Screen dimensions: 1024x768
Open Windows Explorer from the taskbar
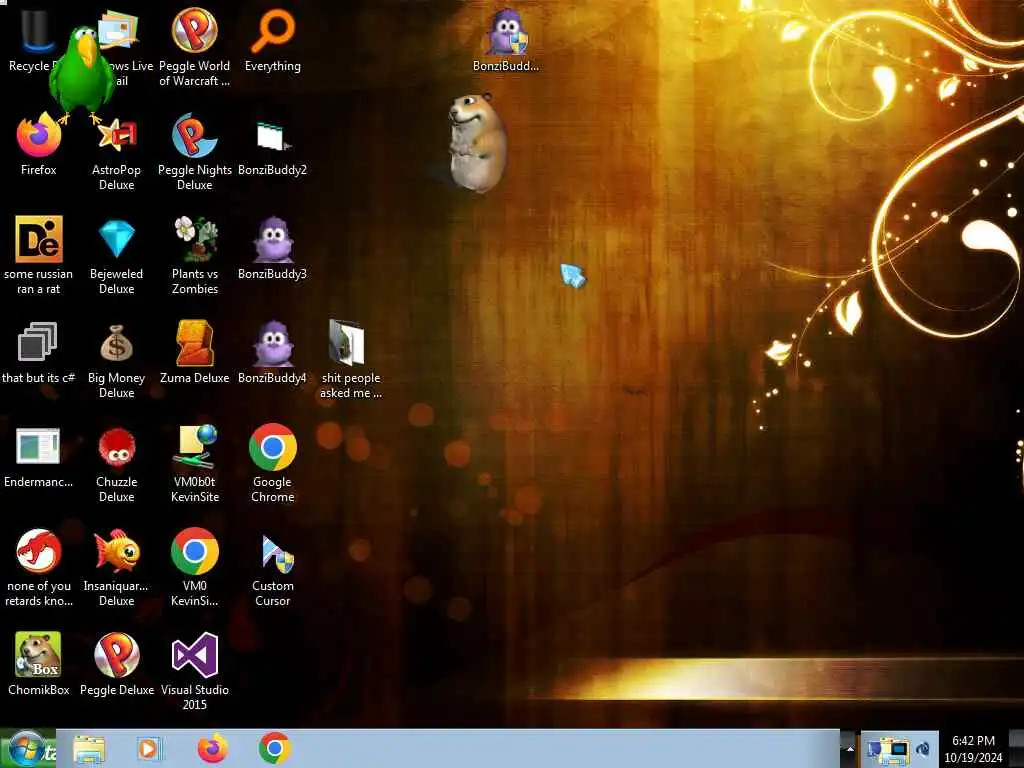(x=89, y=748)
